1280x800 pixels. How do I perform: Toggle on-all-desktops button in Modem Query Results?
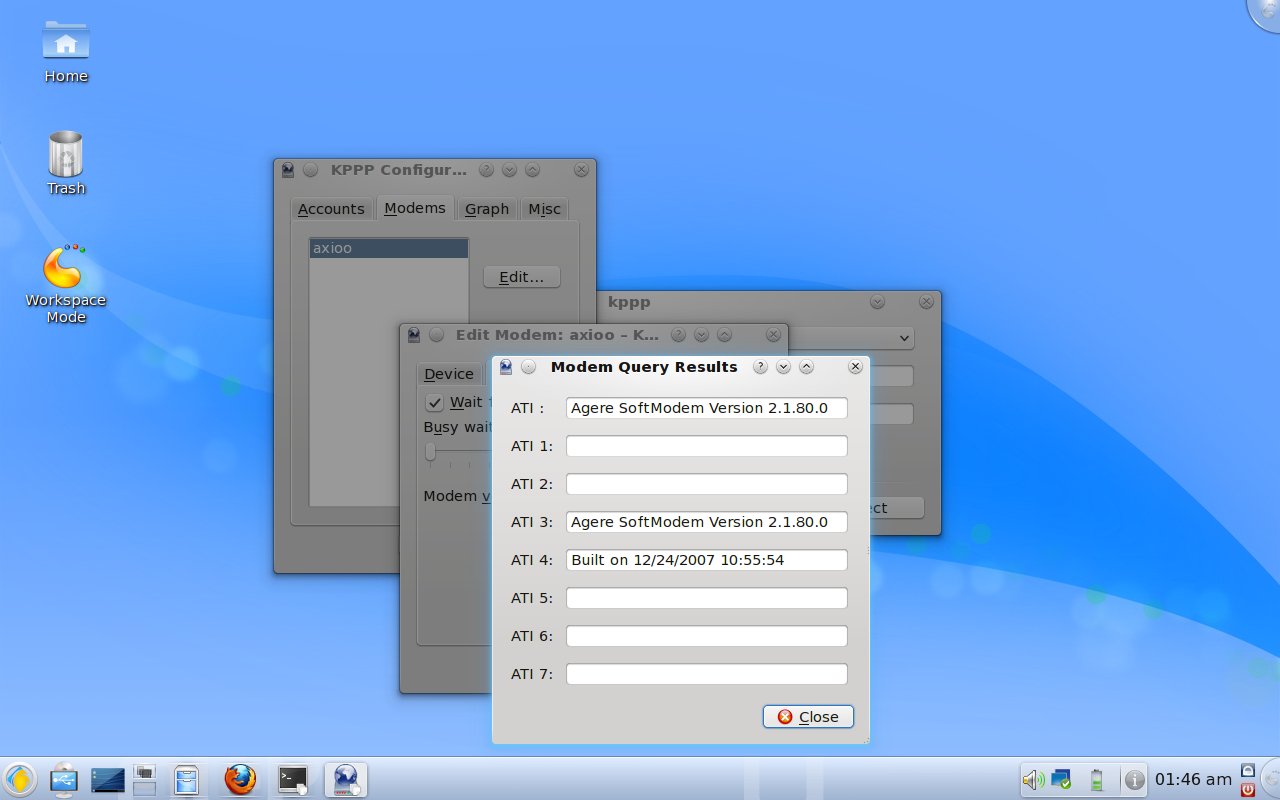click(529, 367)
